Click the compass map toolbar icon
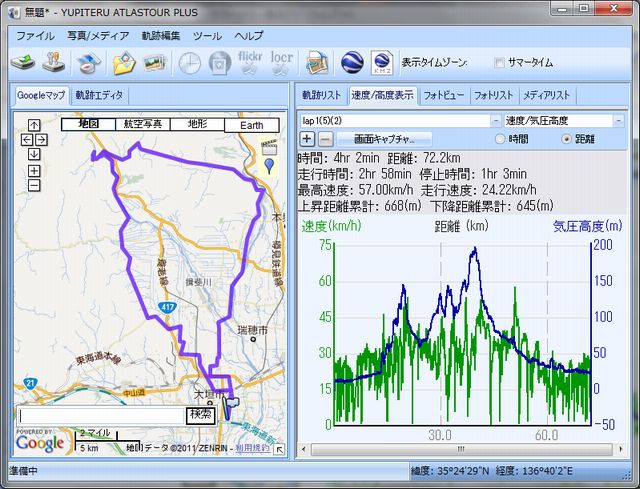This screenshot has height=489, width=640. [x=89, y=63]
